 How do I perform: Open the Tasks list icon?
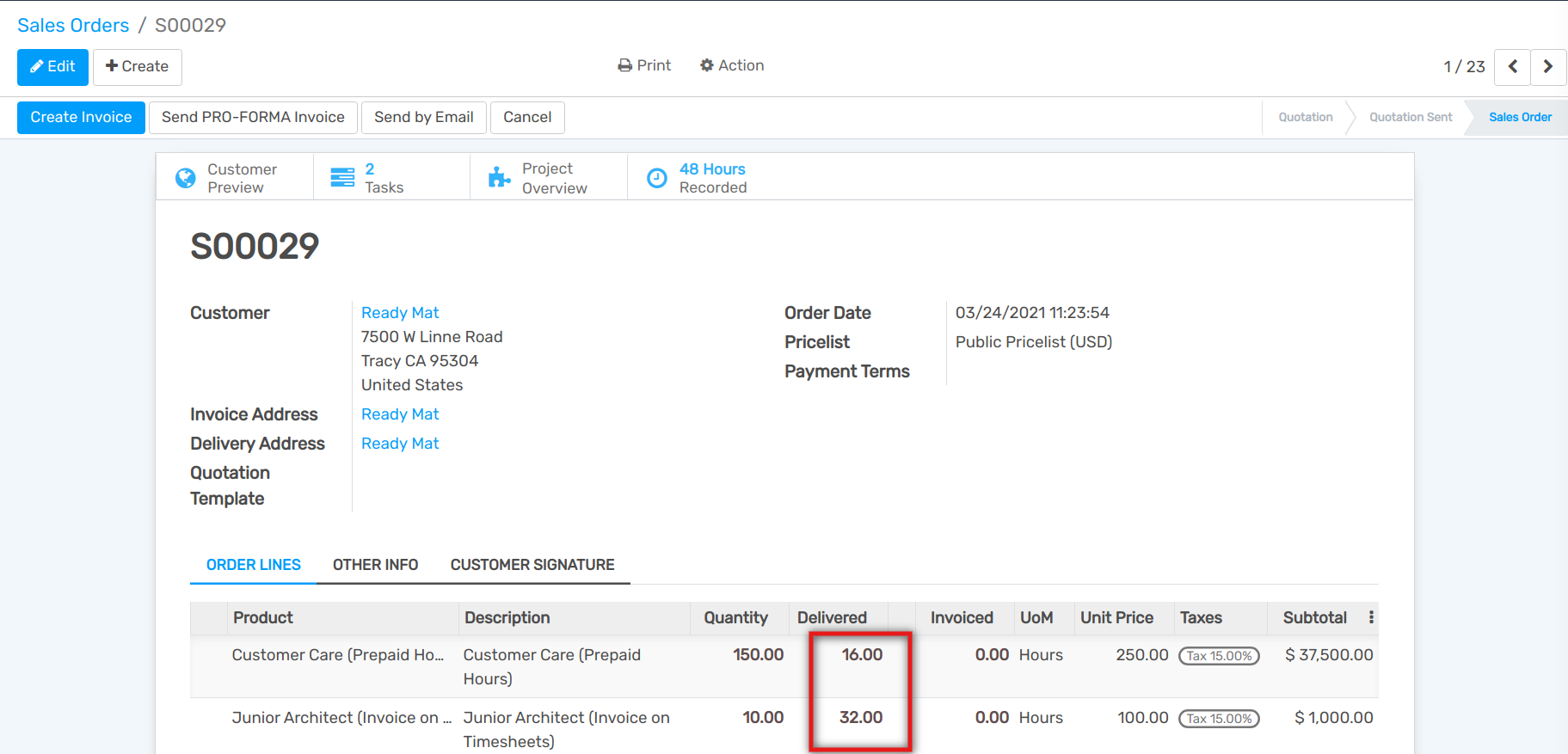point(342,178)
